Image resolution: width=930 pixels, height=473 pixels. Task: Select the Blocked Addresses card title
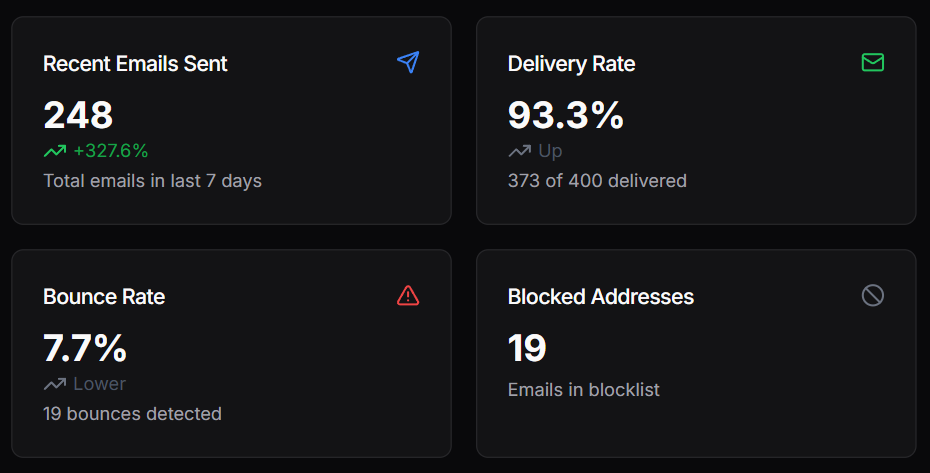tap(600, 297)
